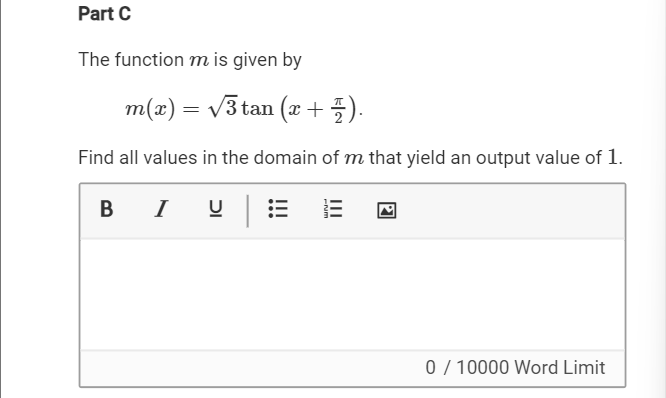Toggle Underline formatting in the editor
Viewport: 666px width, 398px height.
[x=216, y=209]
